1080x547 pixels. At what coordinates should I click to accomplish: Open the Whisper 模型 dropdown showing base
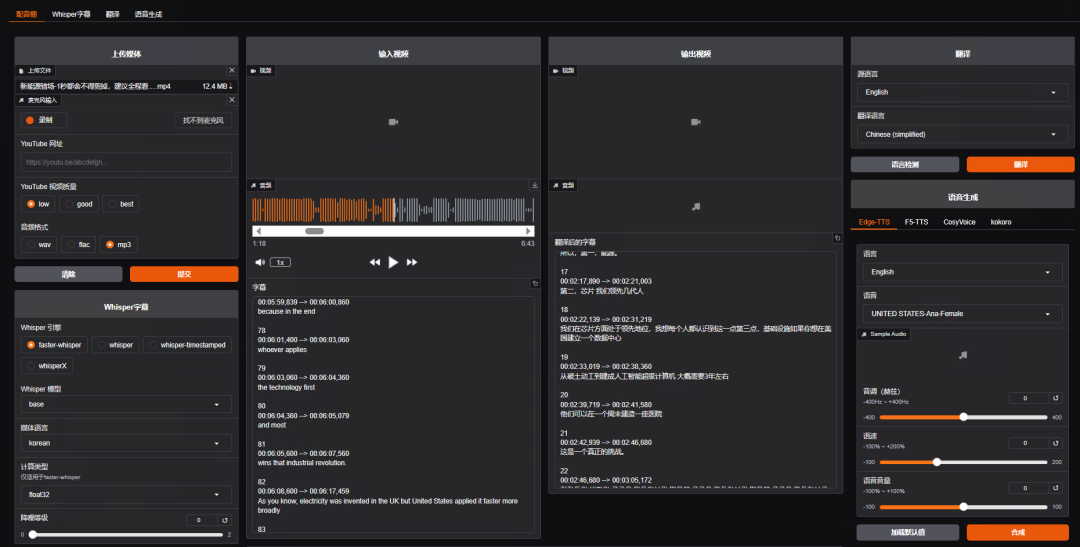tap(126, 404)
